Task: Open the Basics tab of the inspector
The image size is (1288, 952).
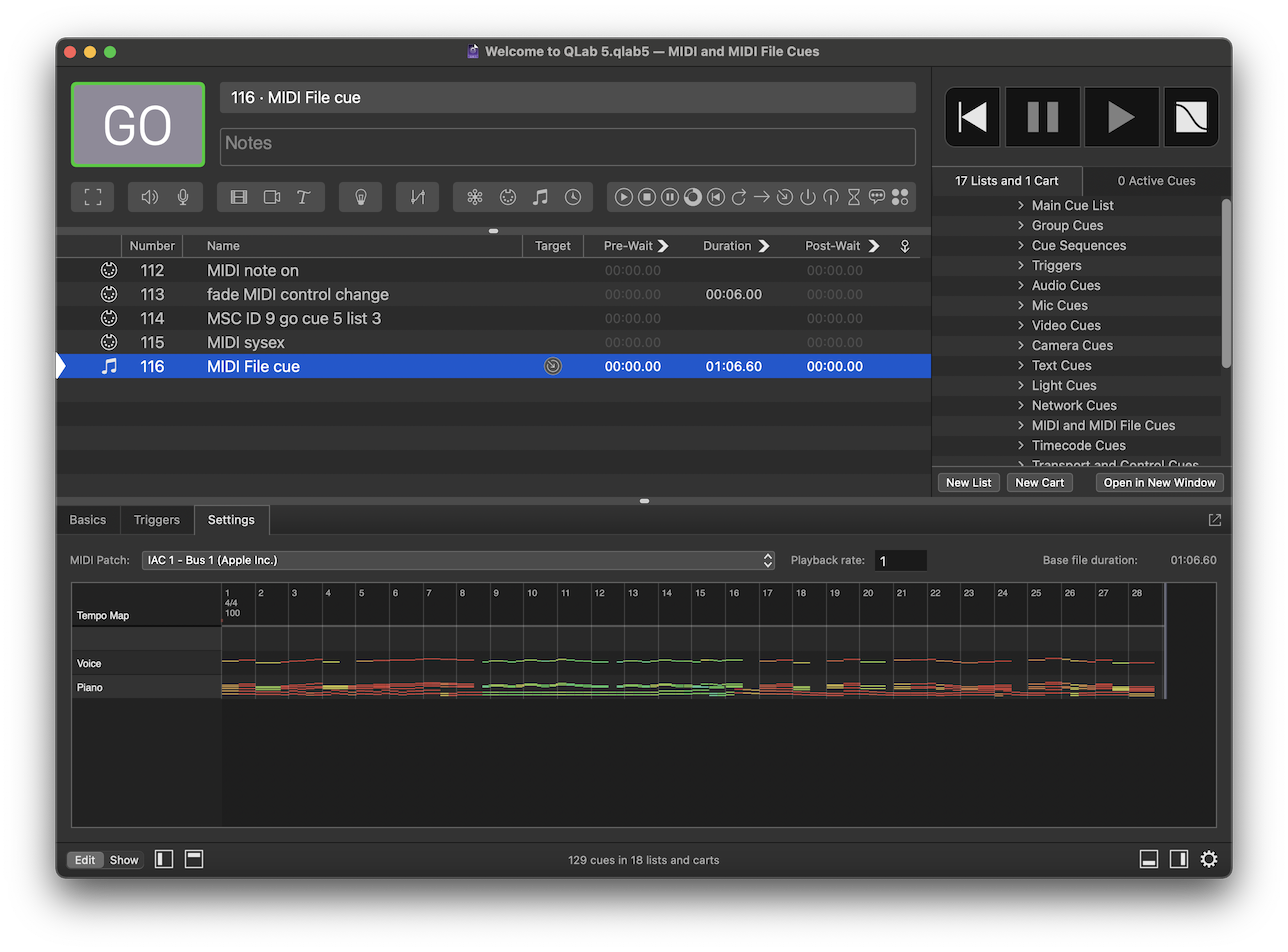Action: tap(88, 519)
